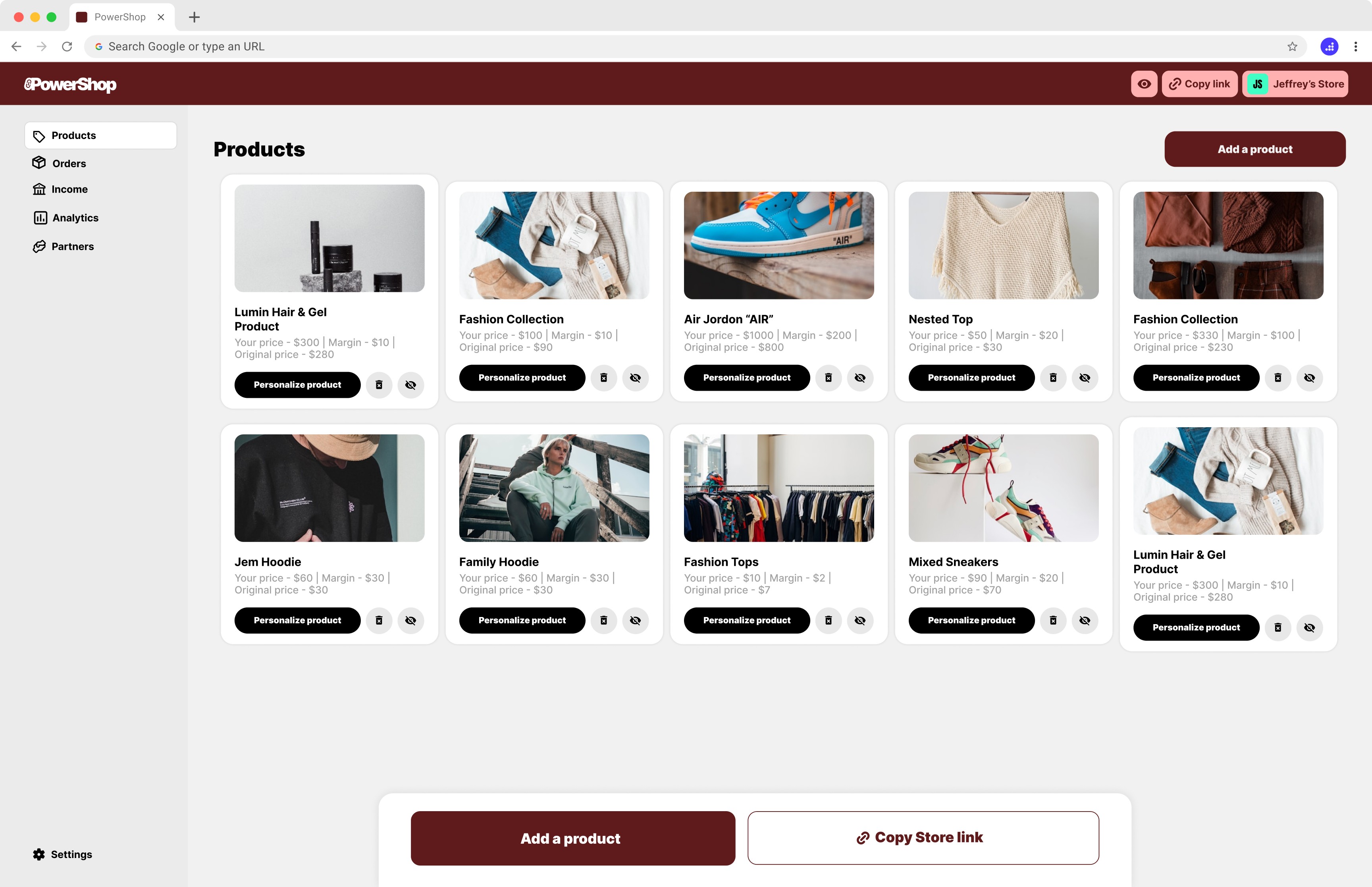Reload the page with refresh icon

(67, 47)
